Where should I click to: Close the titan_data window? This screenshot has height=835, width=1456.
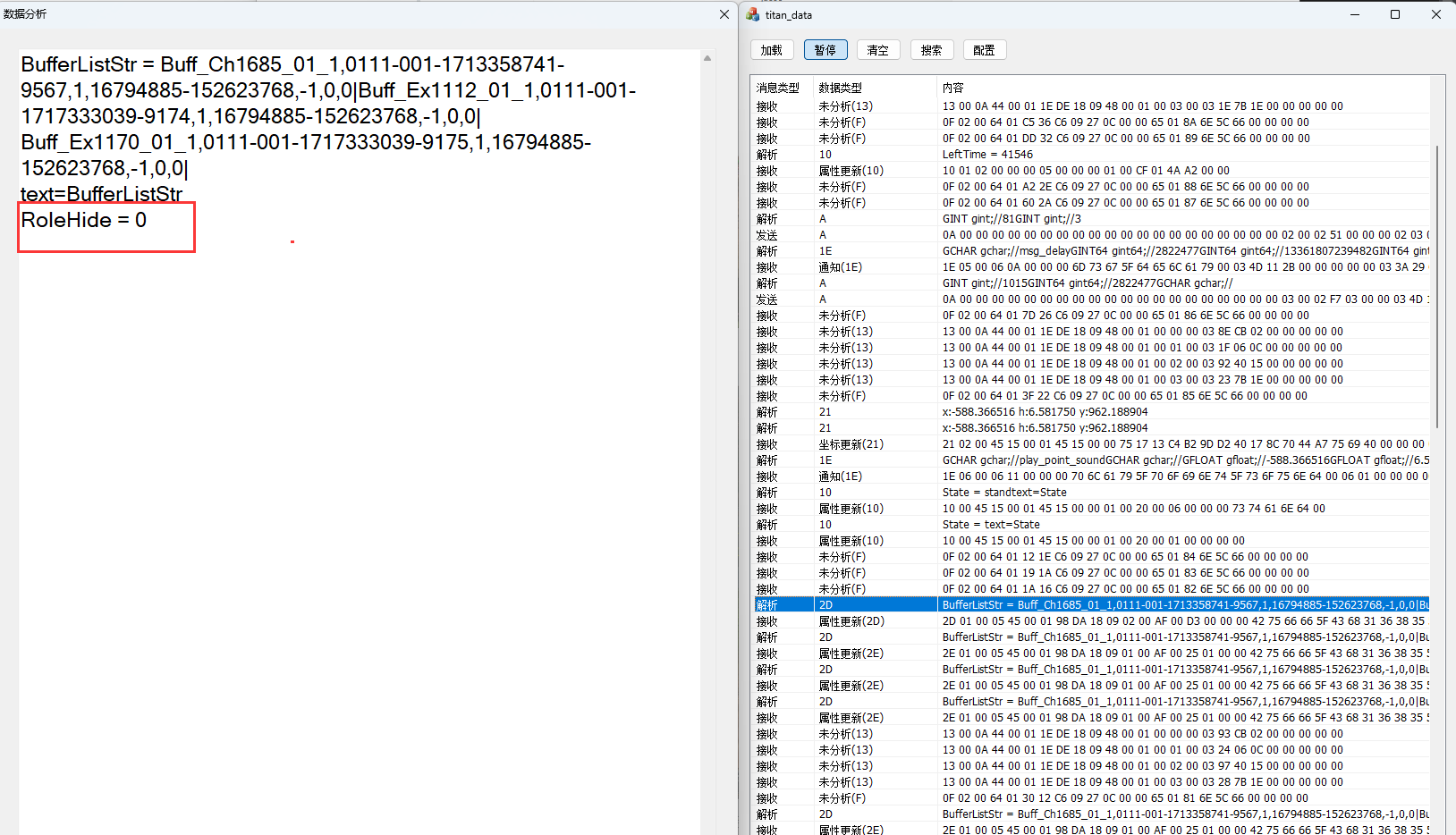[1436, 14]
